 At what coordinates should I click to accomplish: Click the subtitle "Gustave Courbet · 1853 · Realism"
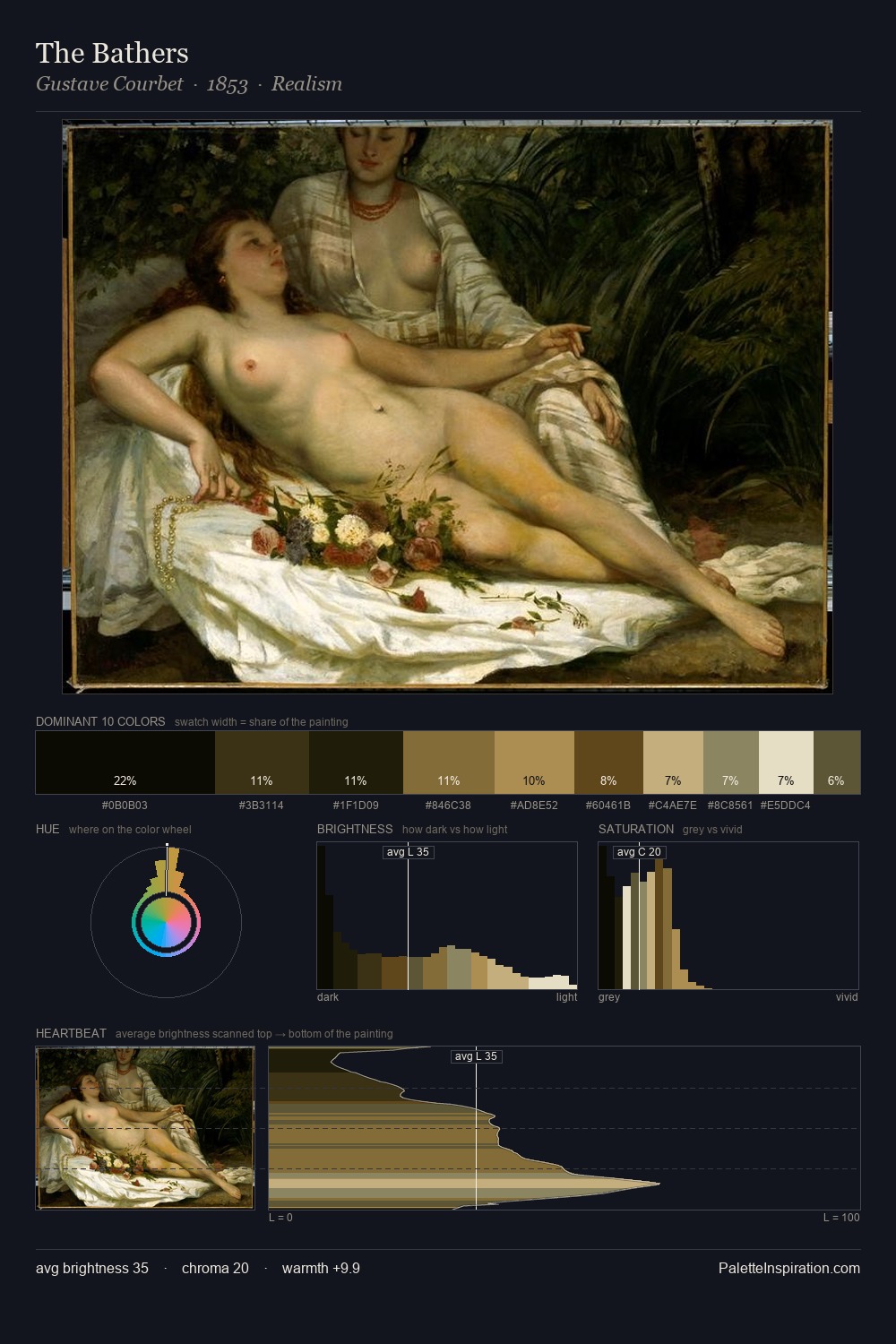(189, 84)
